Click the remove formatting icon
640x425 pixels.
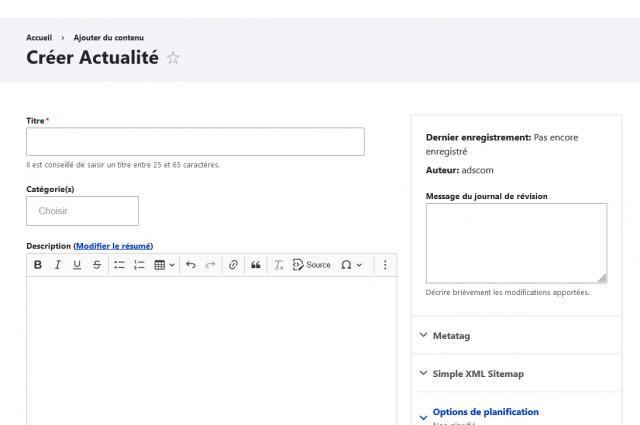(279, 265)
